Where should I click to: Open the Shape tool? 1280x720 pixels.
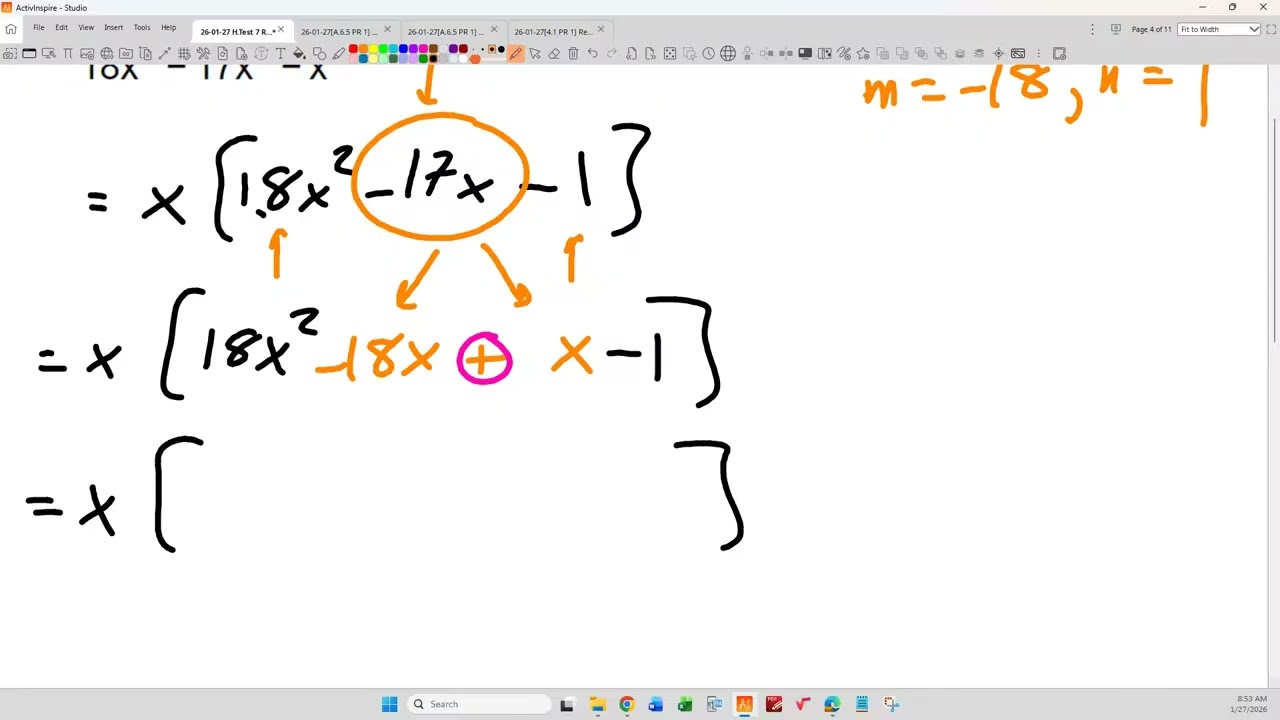click(319, 53)
